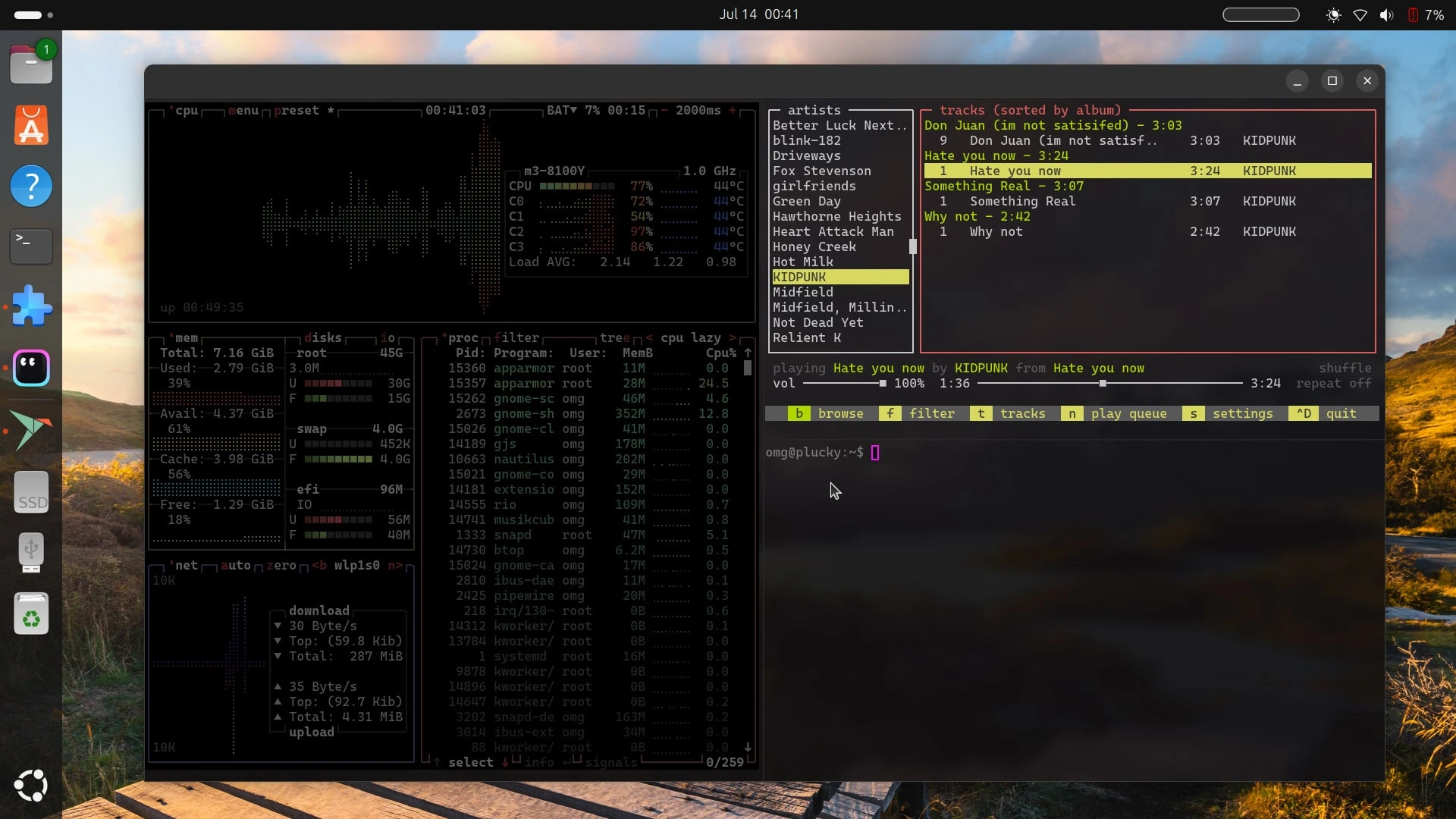Select the Something Real track row
Screen dimensions: 1456x819
(1147, 202)
